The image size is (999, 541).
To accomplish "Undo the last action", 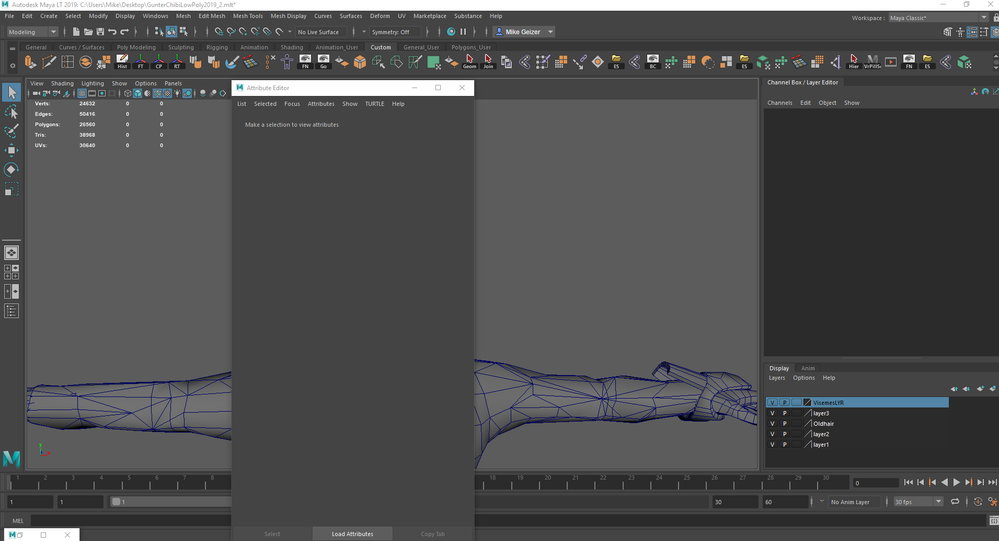I will pos(112,32).
